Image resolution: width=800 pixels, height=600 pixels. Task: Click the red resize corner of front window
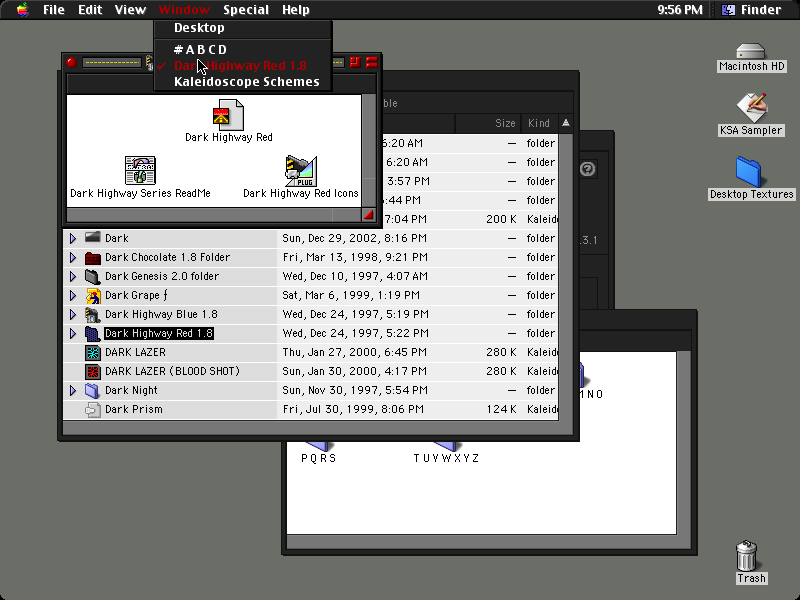coord(368,215)
